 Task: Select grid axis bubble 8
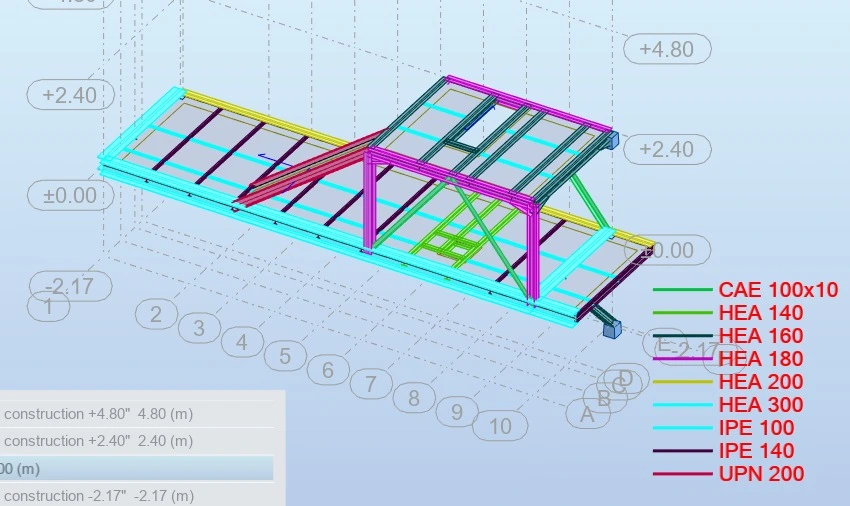point(413,397)
